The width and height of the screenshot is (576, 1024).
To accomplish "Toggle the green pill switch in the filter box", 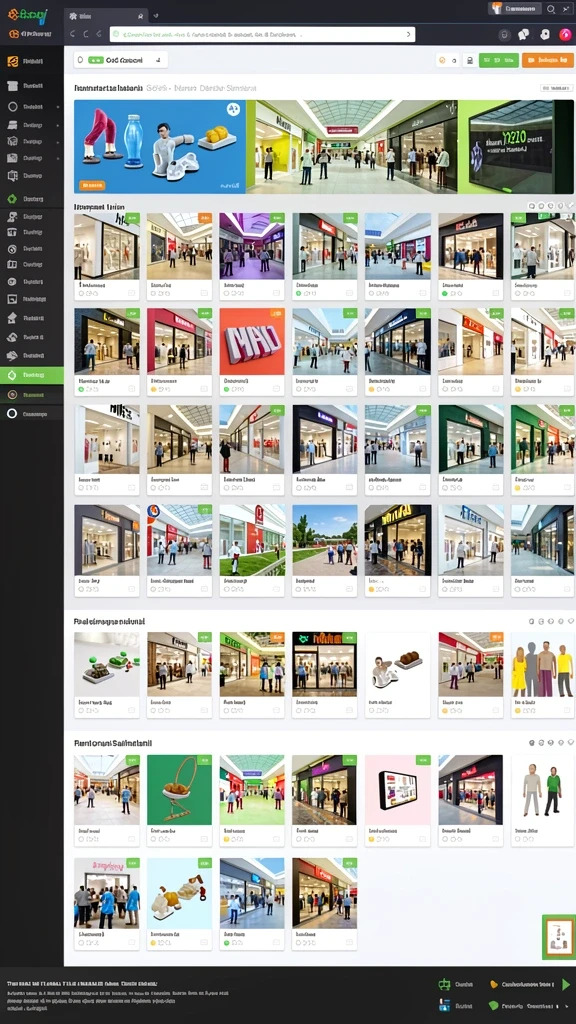I will pyautogui.click(x=96, y=60).
